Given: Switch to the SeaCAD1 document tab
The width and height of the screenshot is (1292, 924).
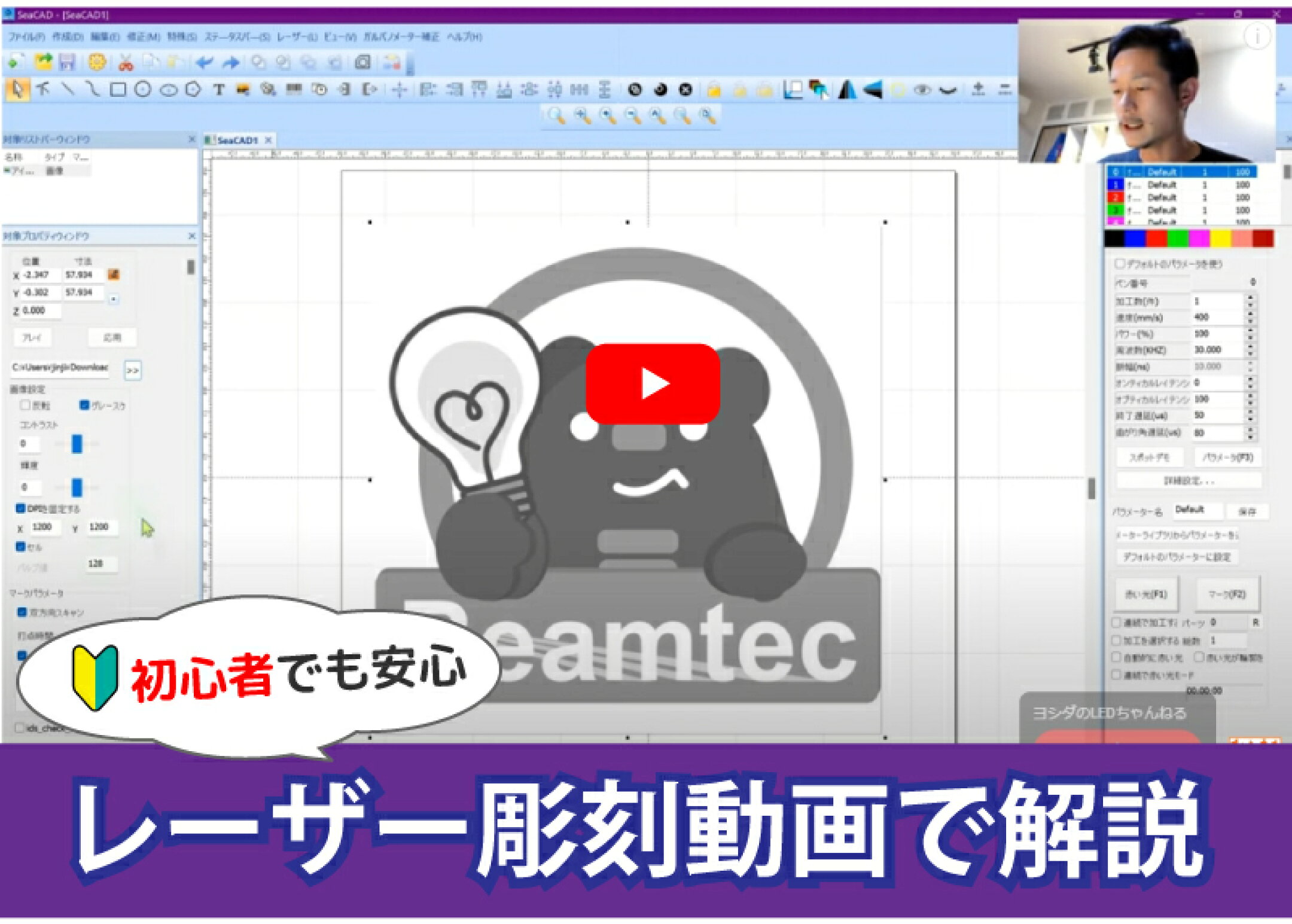Looking at the screenshot, I should [x=237, y=140].
